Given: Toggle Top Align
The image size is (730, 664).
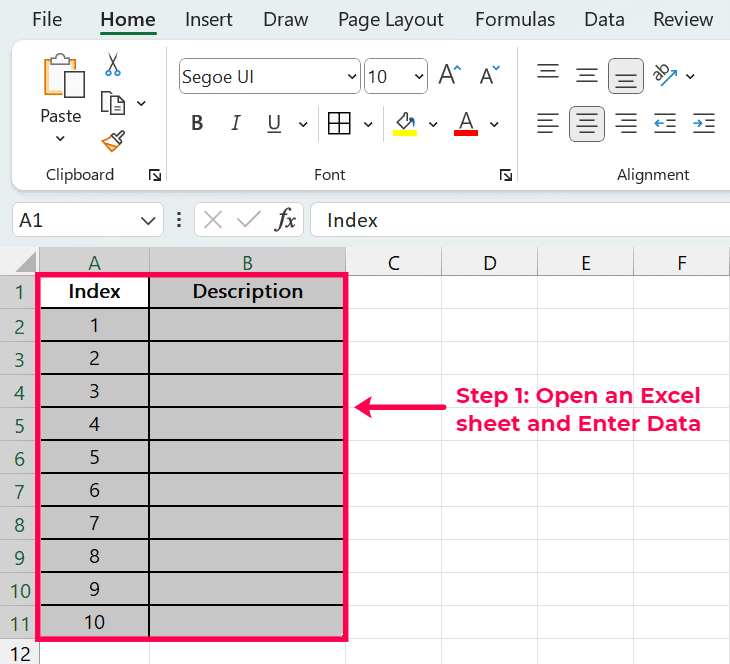Looking at the screenshot, I should coord(548,71).
